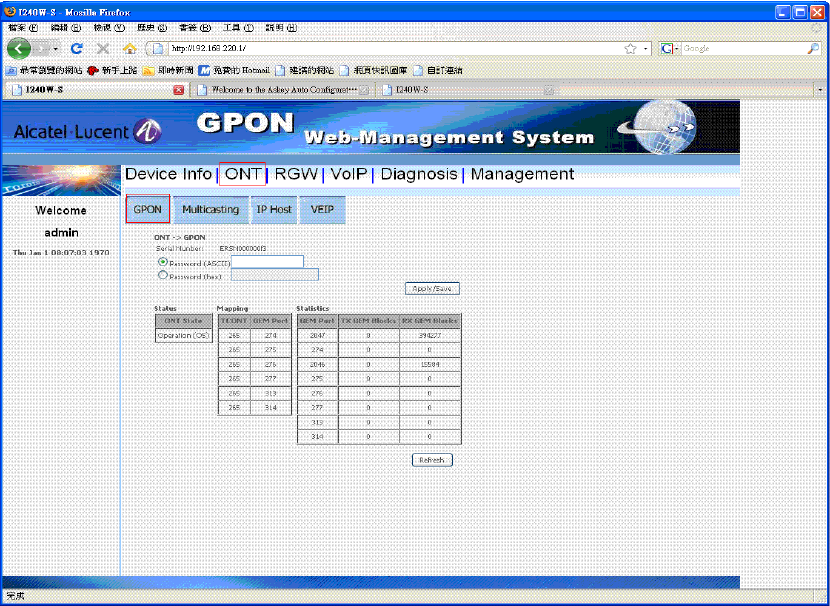Open the 網頁快訊圖庫 web slice gallery bookmark
Screen dimensions: 830x606
coord(374,70)
